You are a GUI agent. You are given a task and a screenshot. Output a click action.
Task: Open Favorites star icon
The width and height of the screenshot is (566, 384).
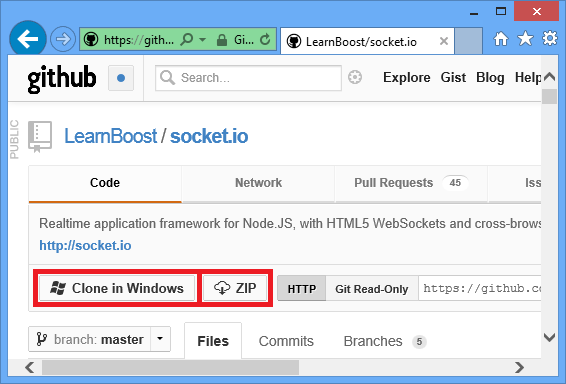pos(525,38)
